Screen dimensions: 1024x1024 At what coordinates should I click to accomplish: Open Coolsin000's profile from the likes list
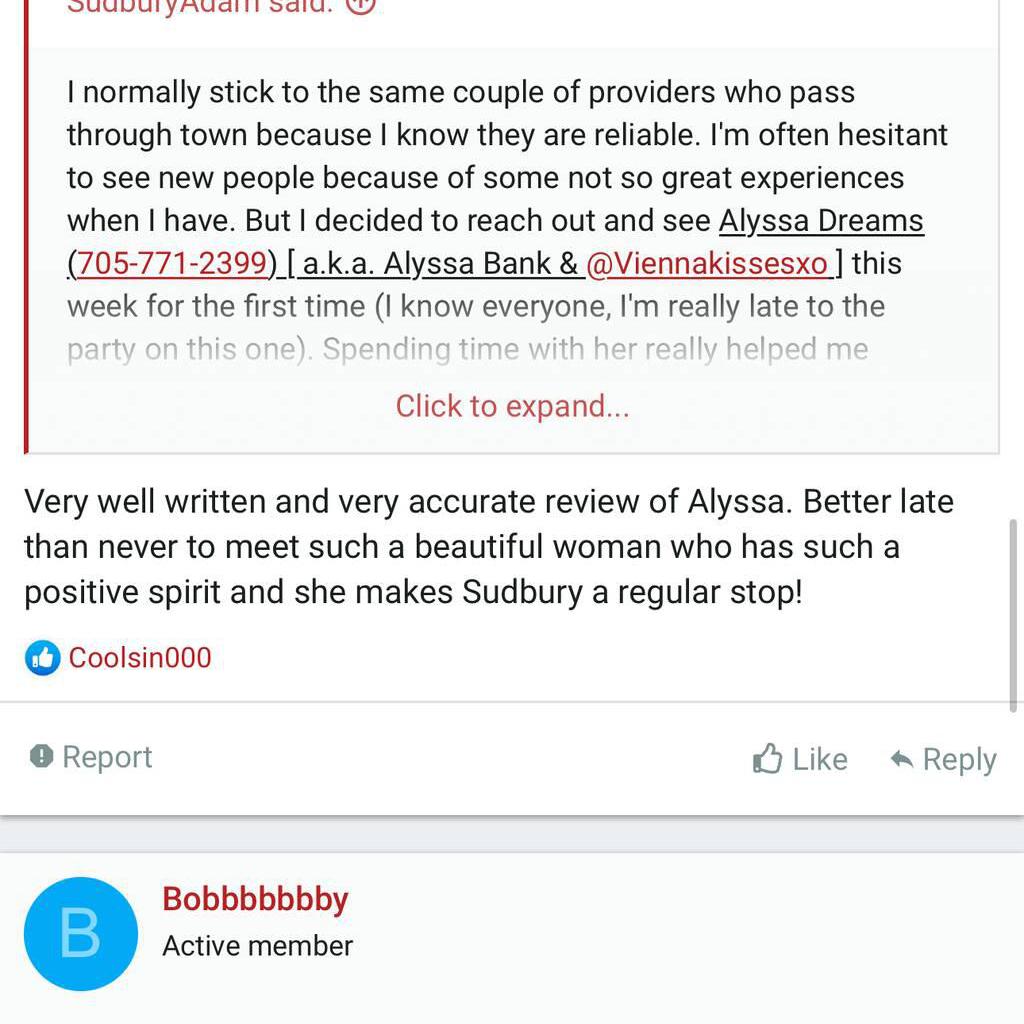click(140, 658)
